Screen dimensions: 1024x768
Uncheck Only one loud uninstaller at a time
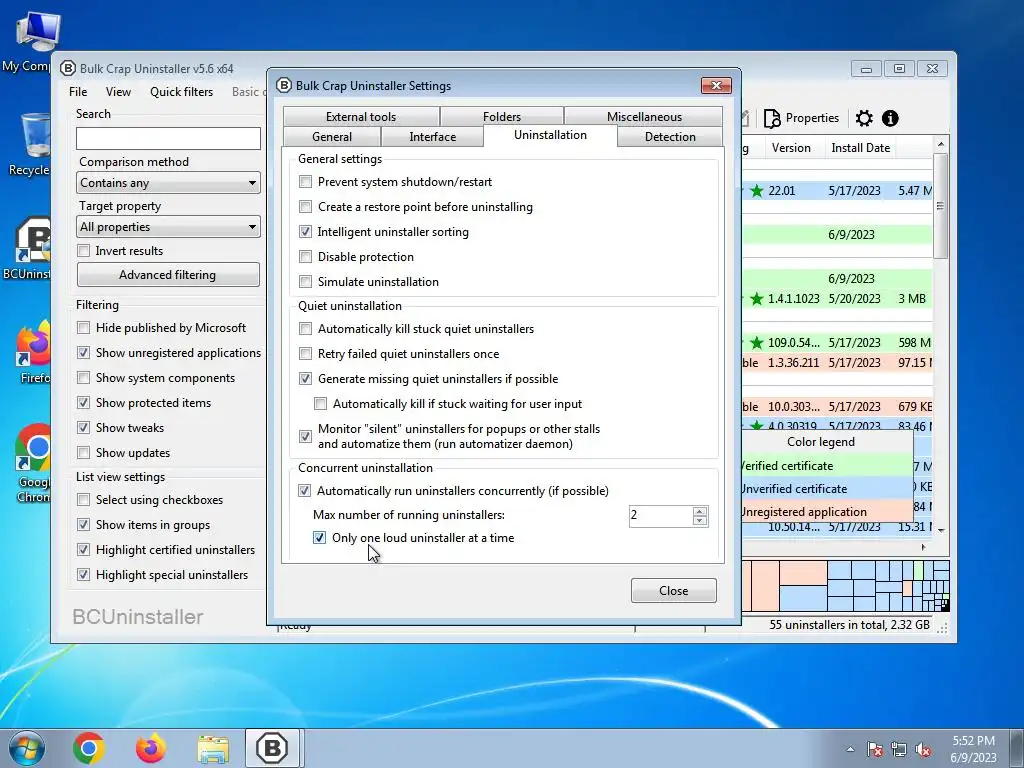pyautogui.click(x=319, y=537)
